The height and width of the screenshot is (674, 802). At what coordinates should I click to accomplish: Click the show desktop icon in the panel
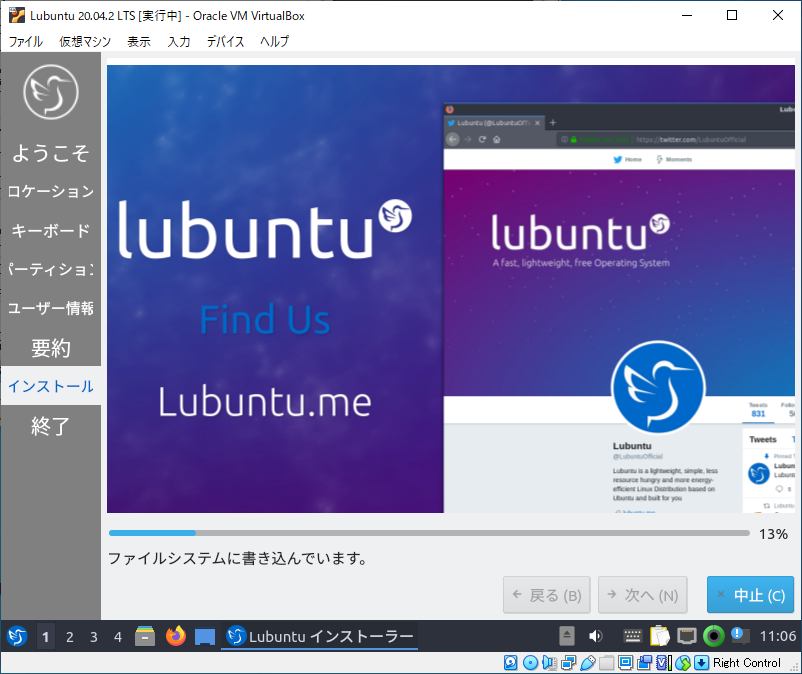[205, 637]
